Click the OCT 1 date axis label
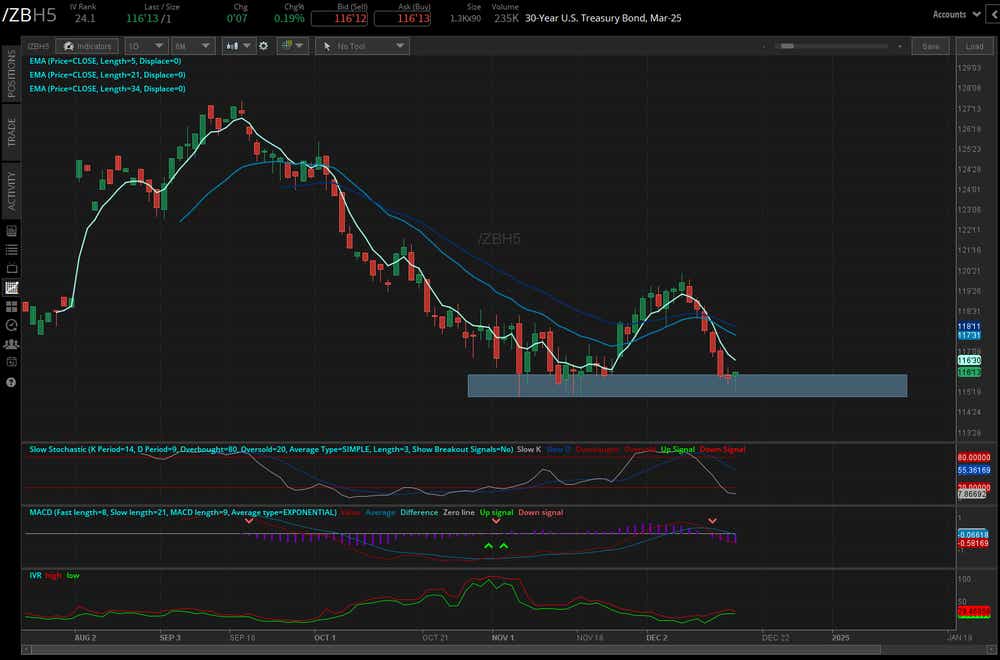The height and width of the screenshot is (660, 1000). [325, 638]
